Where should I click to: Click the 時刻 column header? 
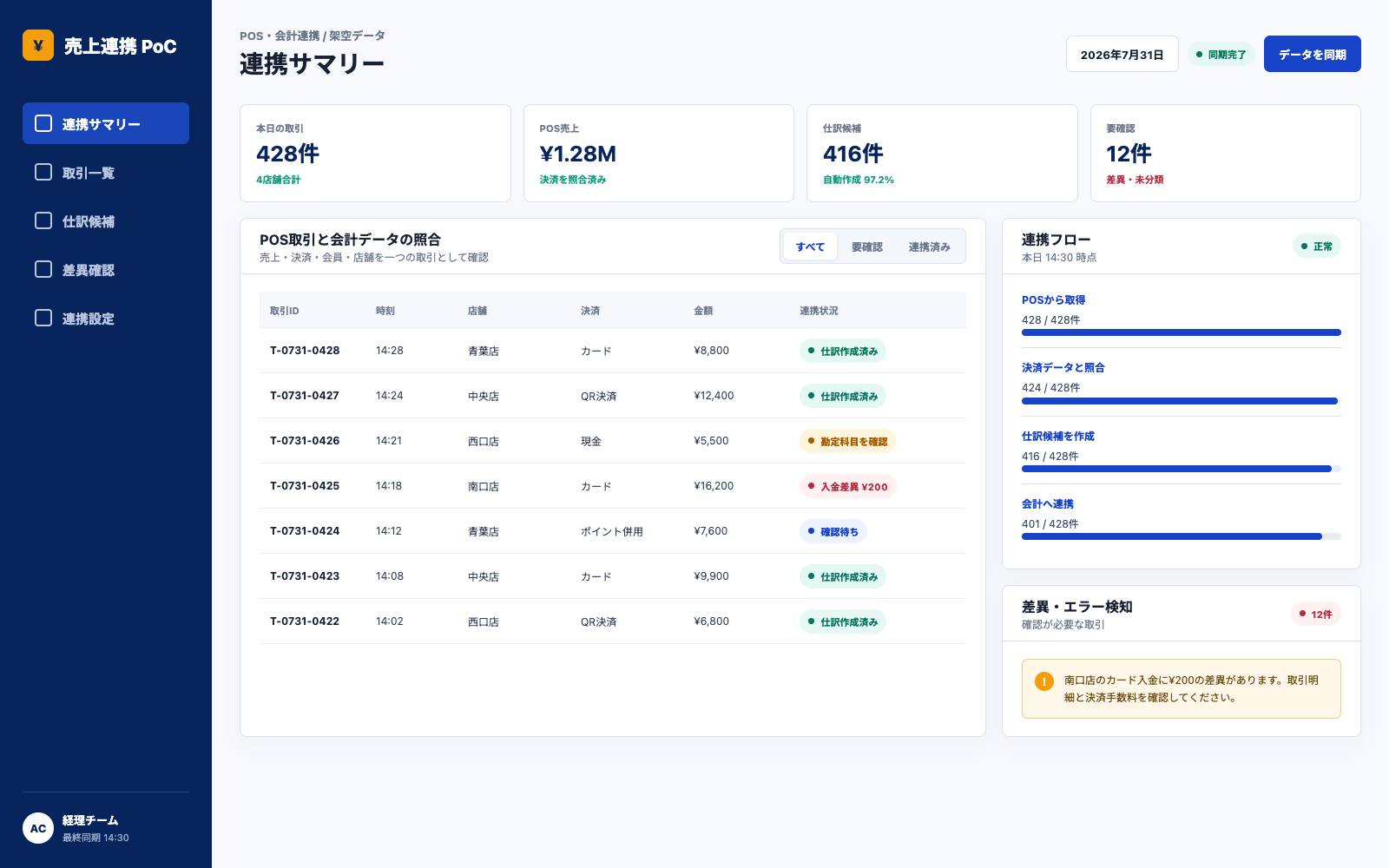(x=385, y=311)
